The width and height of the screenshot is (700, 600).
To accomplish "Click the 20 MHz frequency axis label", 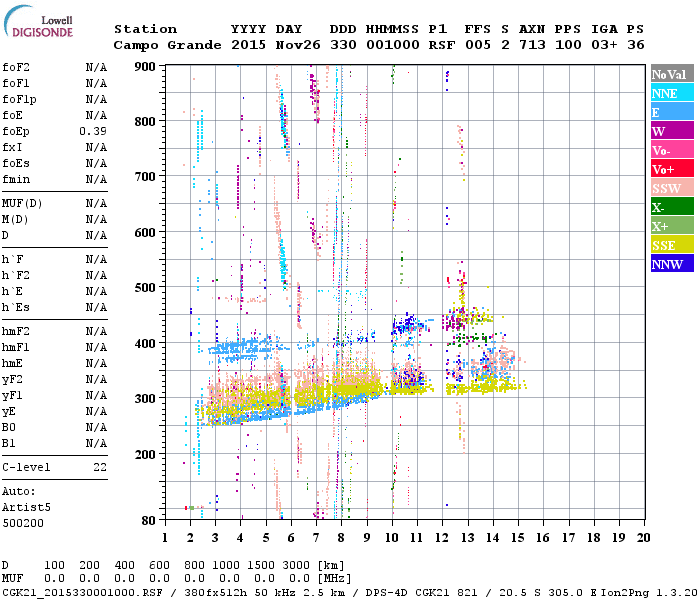I will [x=643, y=538].
